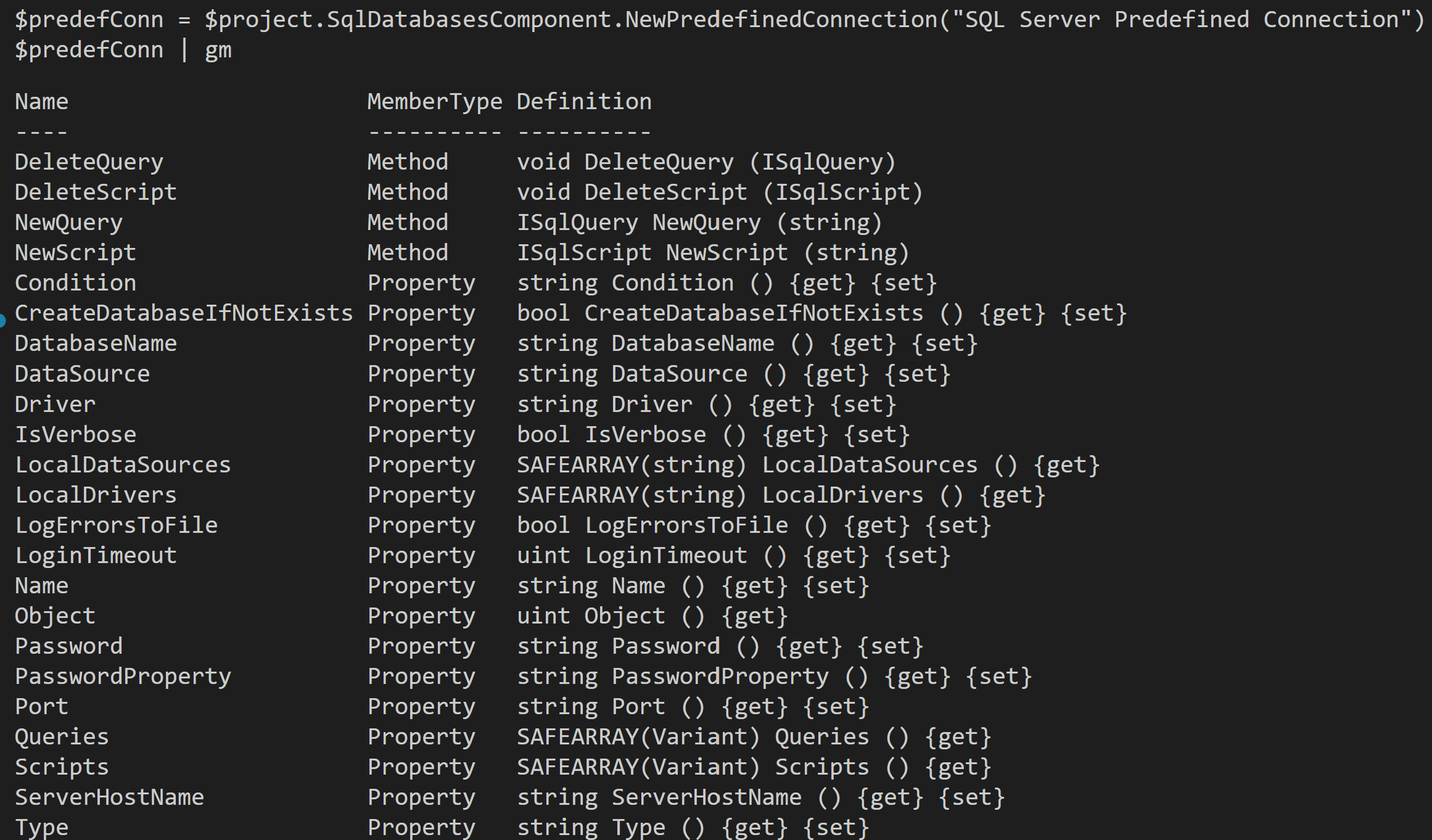Click the Port property entry
Viewport: 1432px width, 840px height.
(x=41, y=706)
